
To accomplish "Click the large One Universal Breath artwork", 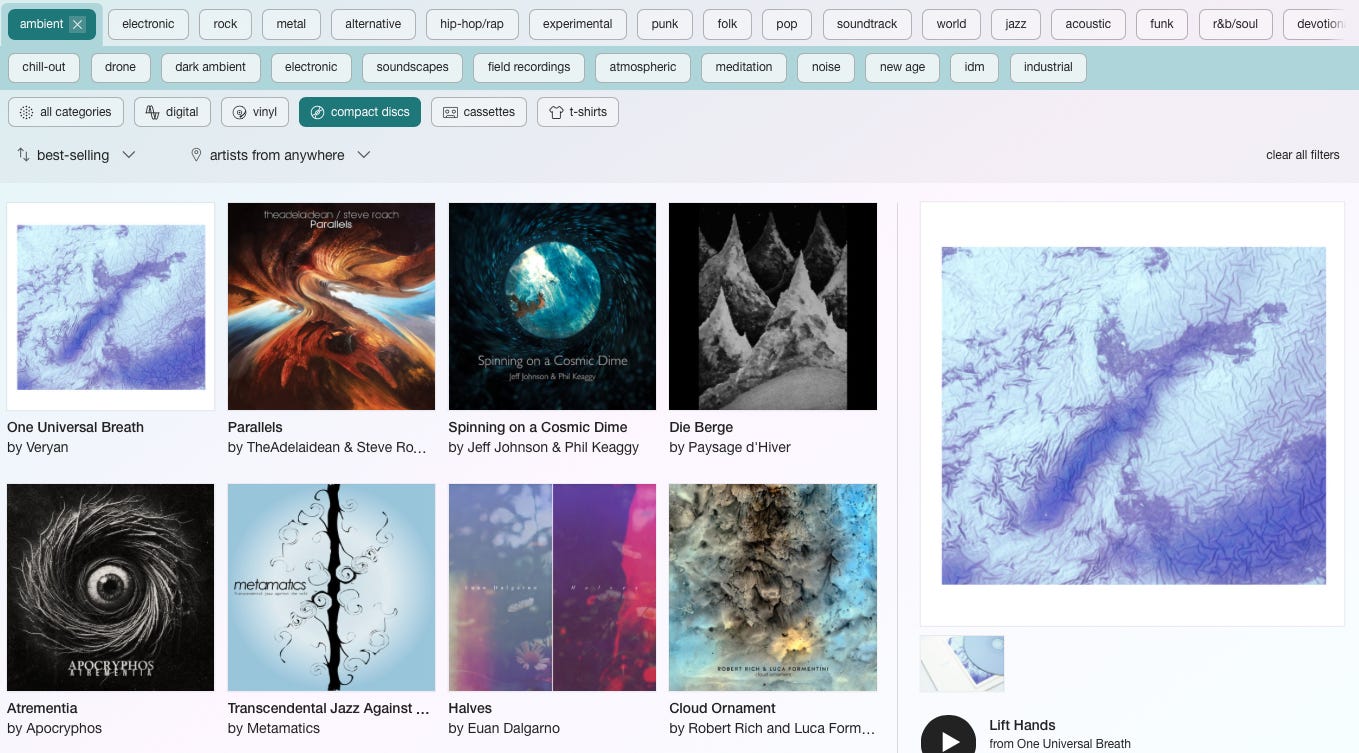I will pos(1132,414).
